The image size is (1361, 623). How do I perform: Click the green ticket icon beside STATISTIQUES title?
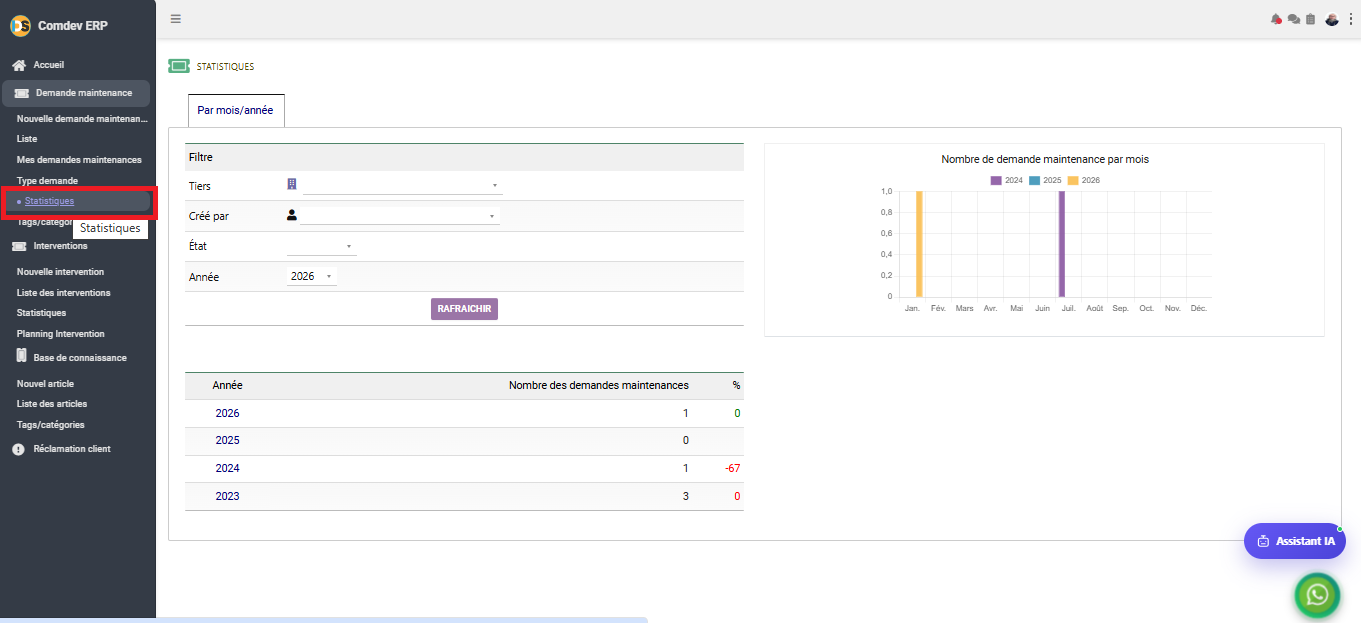coord(179,66)
